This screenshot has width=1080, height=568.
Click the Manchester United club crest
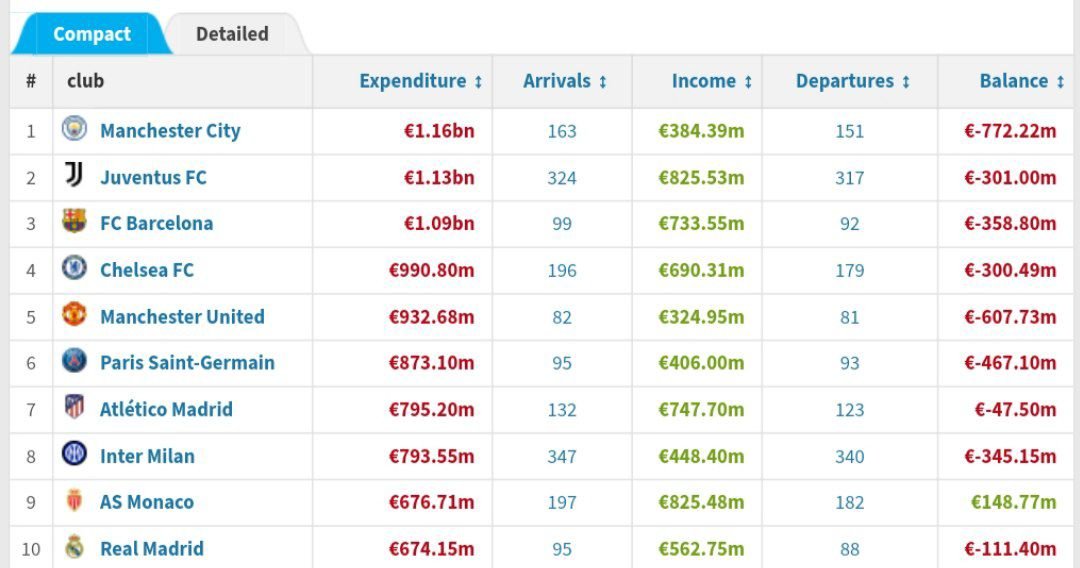[x=74, y=315]
